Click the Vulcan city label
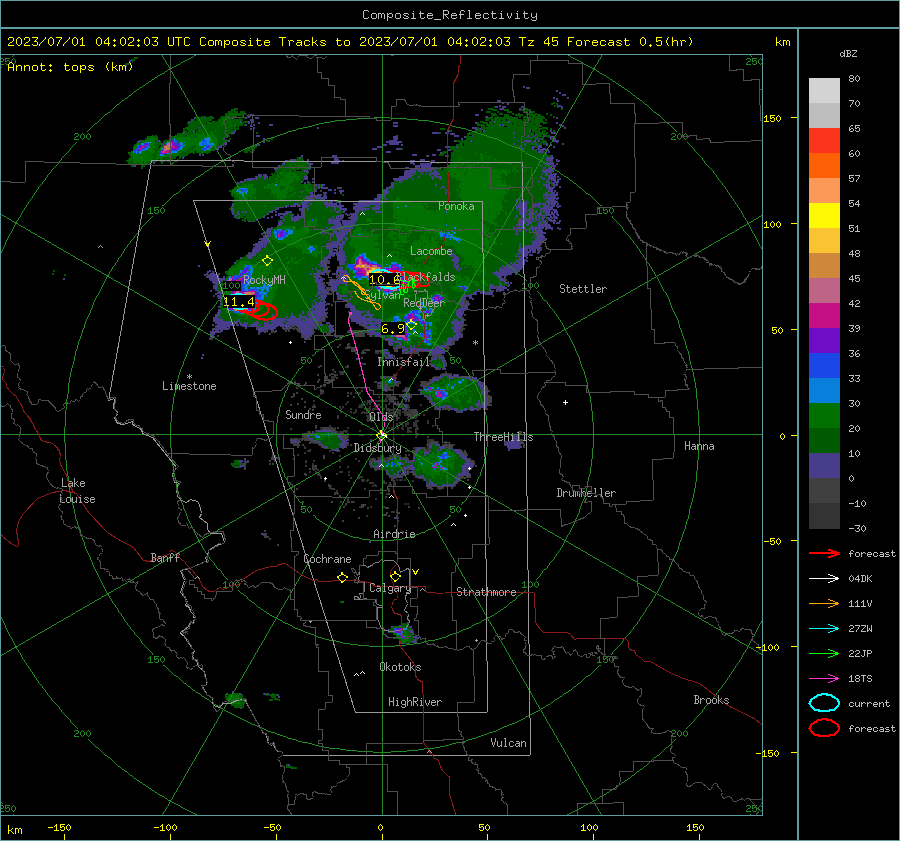 point(508,743)
